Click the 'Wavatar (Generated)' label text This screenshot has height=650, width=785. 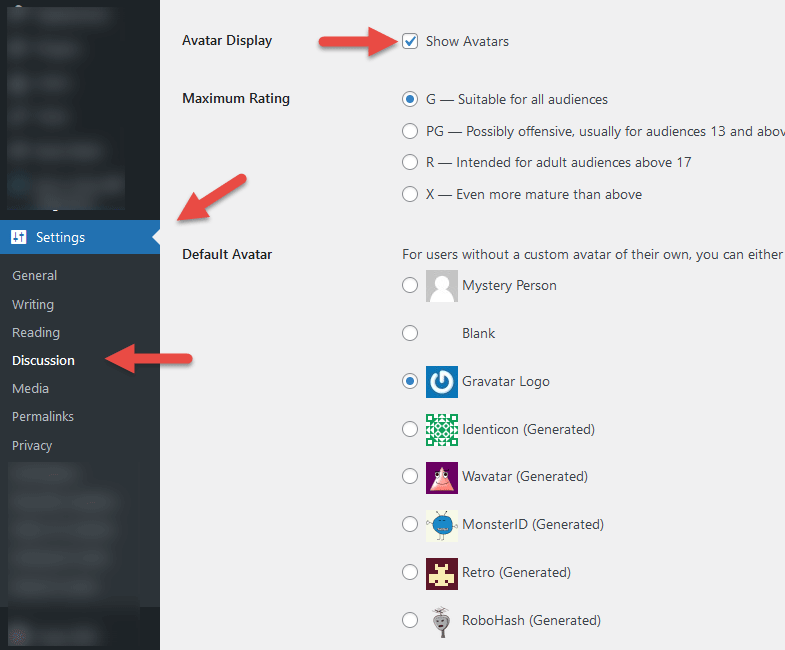click(525, 476)
